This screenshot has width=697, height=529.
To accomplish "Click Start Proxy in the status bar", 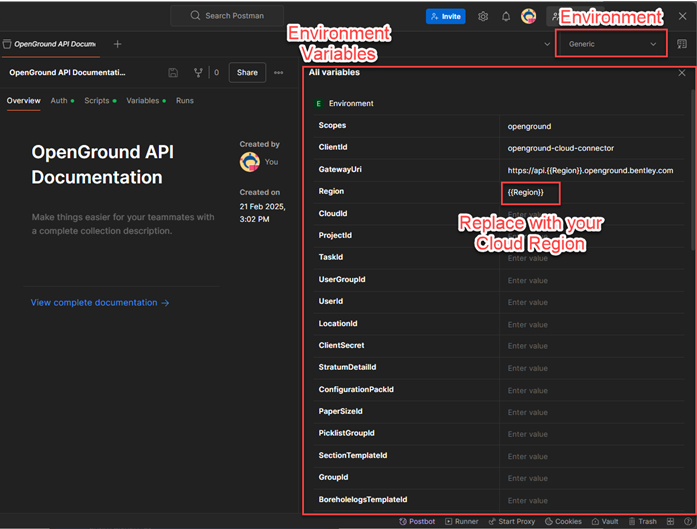I will 512,521.
